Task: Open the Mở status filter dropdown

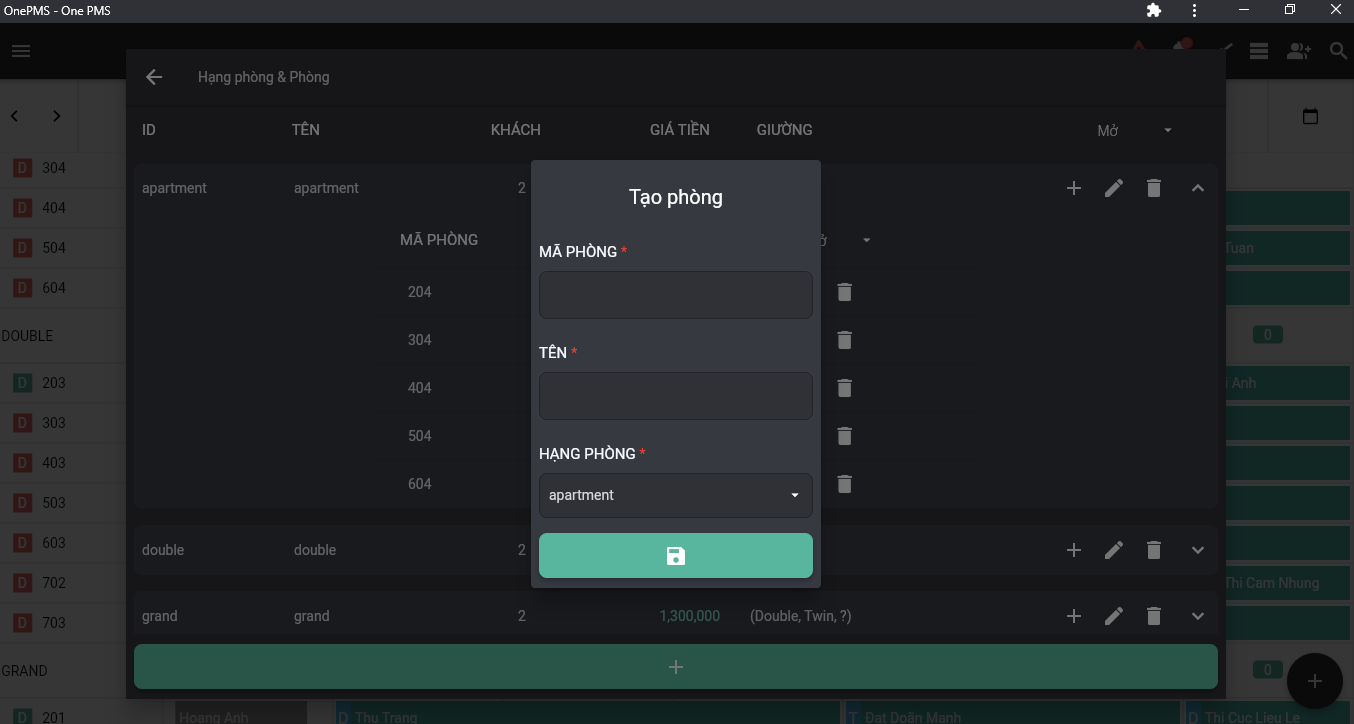Action: pos(1134,131)
